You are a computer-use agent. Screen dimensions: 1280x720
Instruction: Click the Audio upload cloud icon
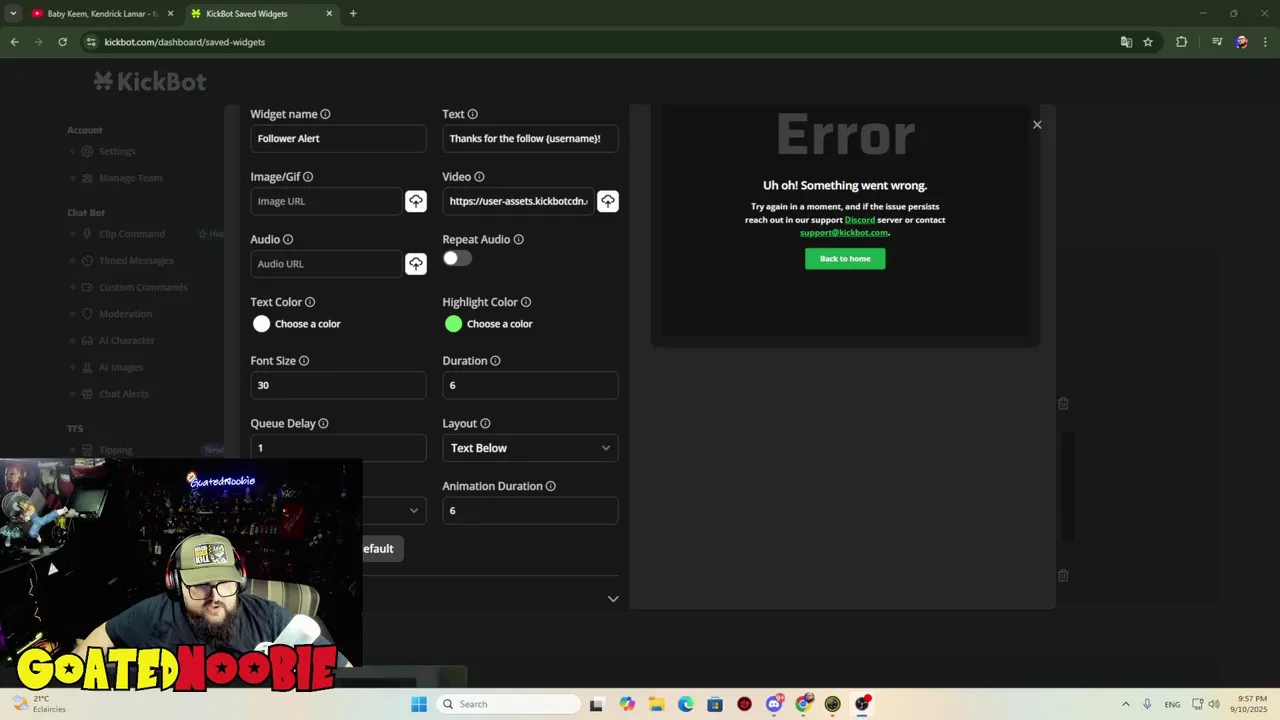tap(416, 264)
